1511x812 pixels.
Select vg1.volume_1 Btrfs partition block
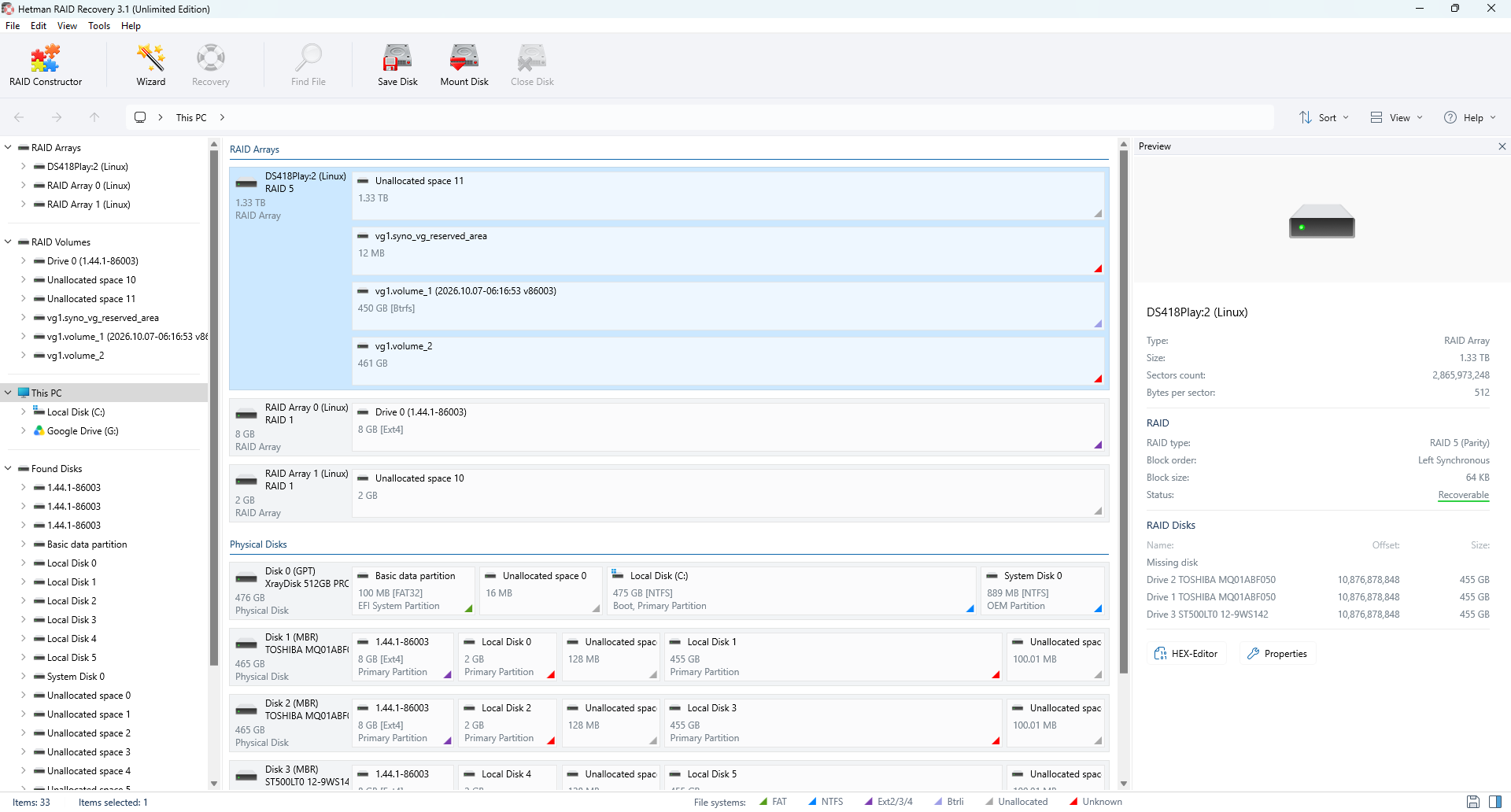728,306
